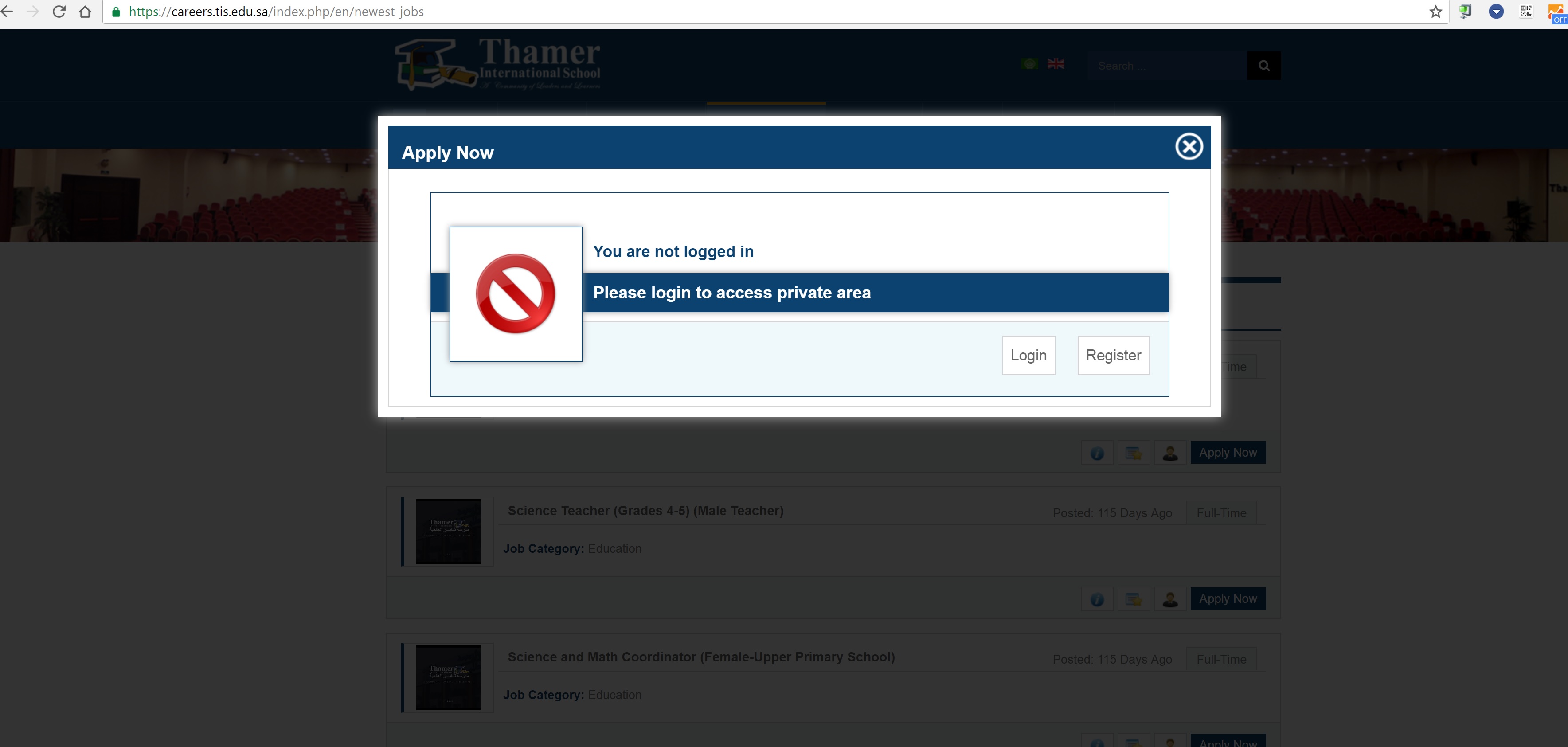
Task: Click the green compressor extension icon
Action: point(1466,12)
